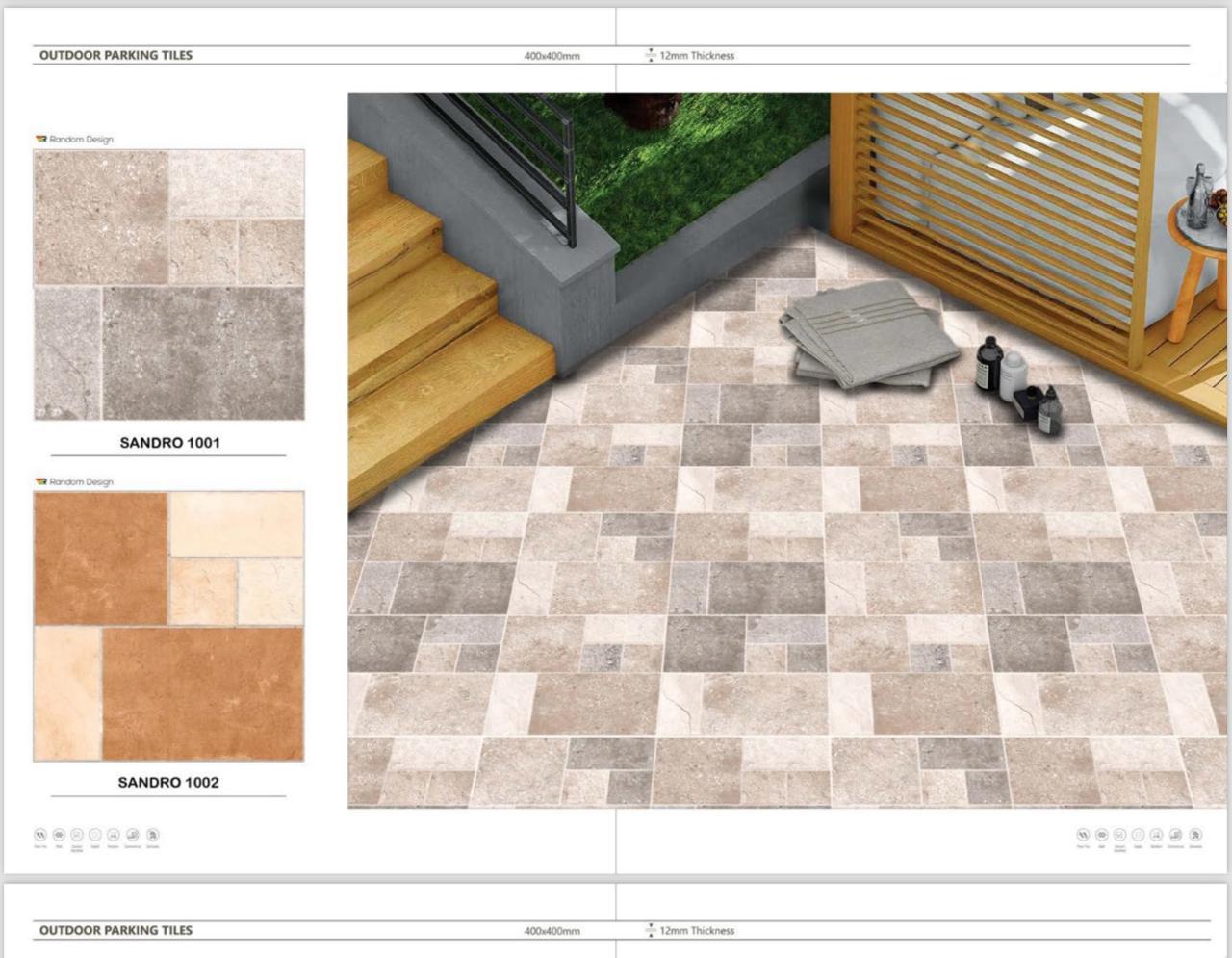Screen dimensions: 1232x958
Task: Click the Floor Tile icon at bottom left
Action: tap(40, 835)
